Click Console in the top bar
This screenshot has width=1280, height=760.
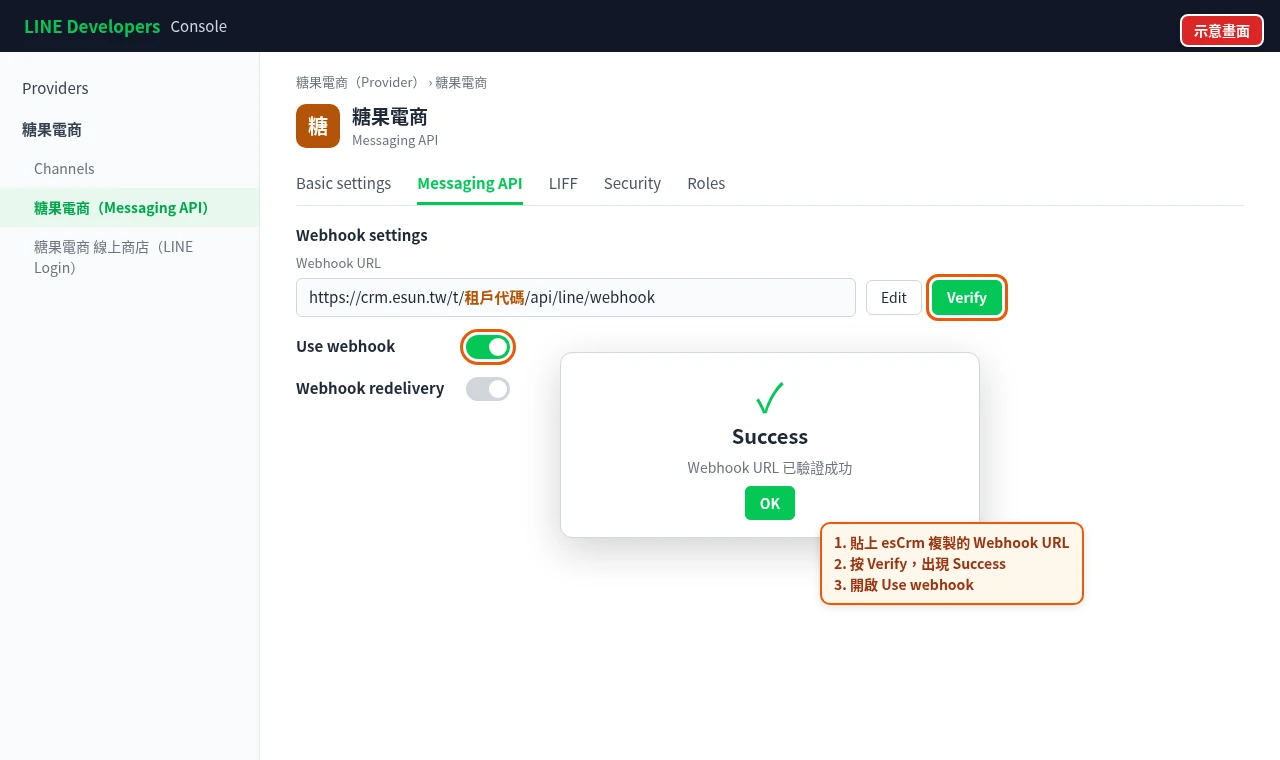tap(199, 26)
